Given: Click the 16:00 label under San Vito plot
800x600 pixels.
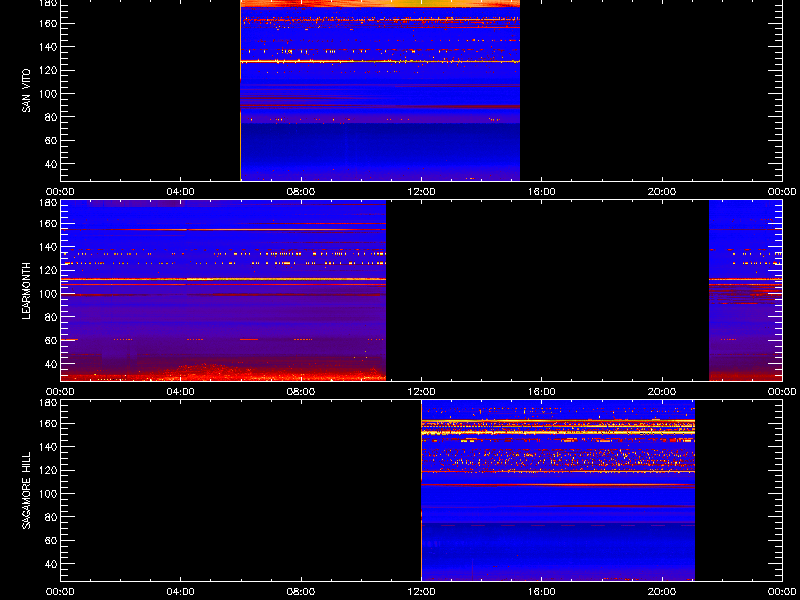Looking at the screenshot, I should pos(542,192).
